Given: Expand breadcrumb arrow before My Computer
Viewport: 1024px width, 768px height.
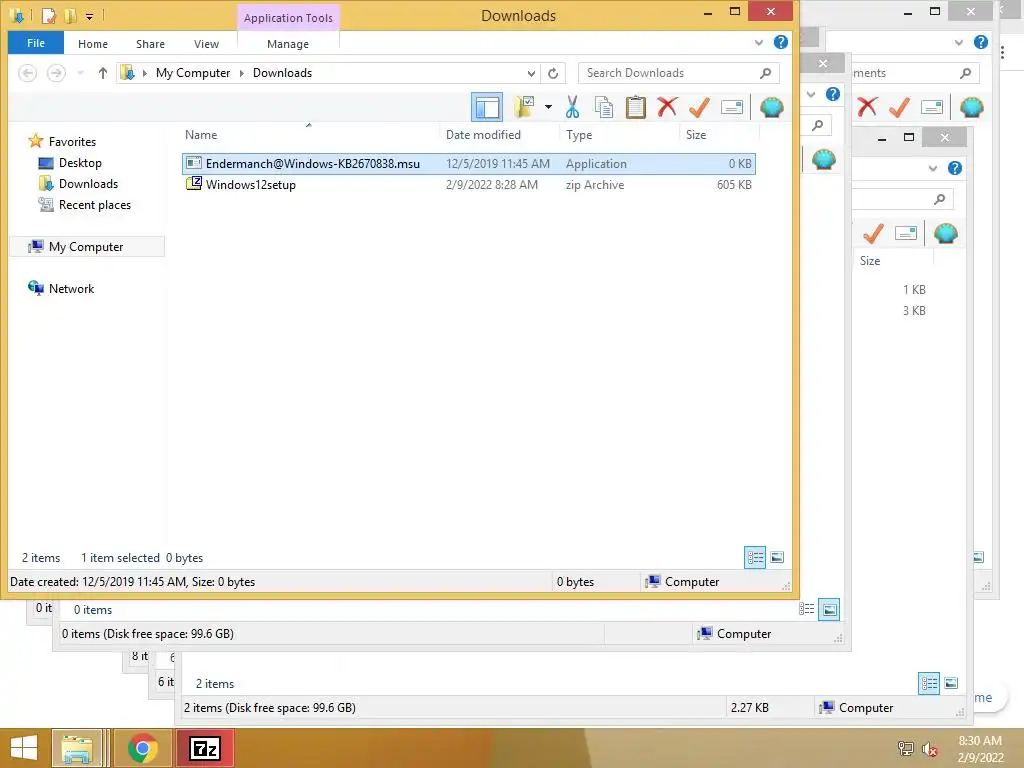Looking at the screenshot, I should tap(144, 73).
